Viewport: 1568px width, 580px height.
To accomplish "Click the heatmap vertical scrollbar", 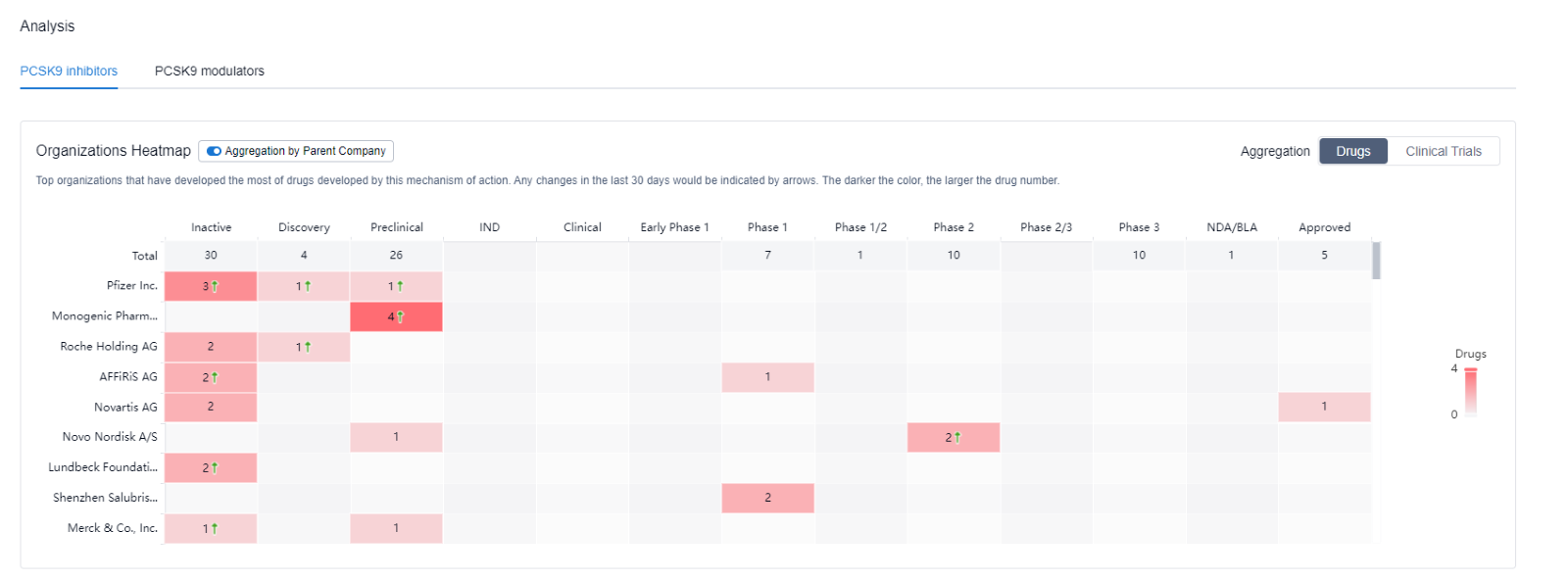I will point(1376,262).
